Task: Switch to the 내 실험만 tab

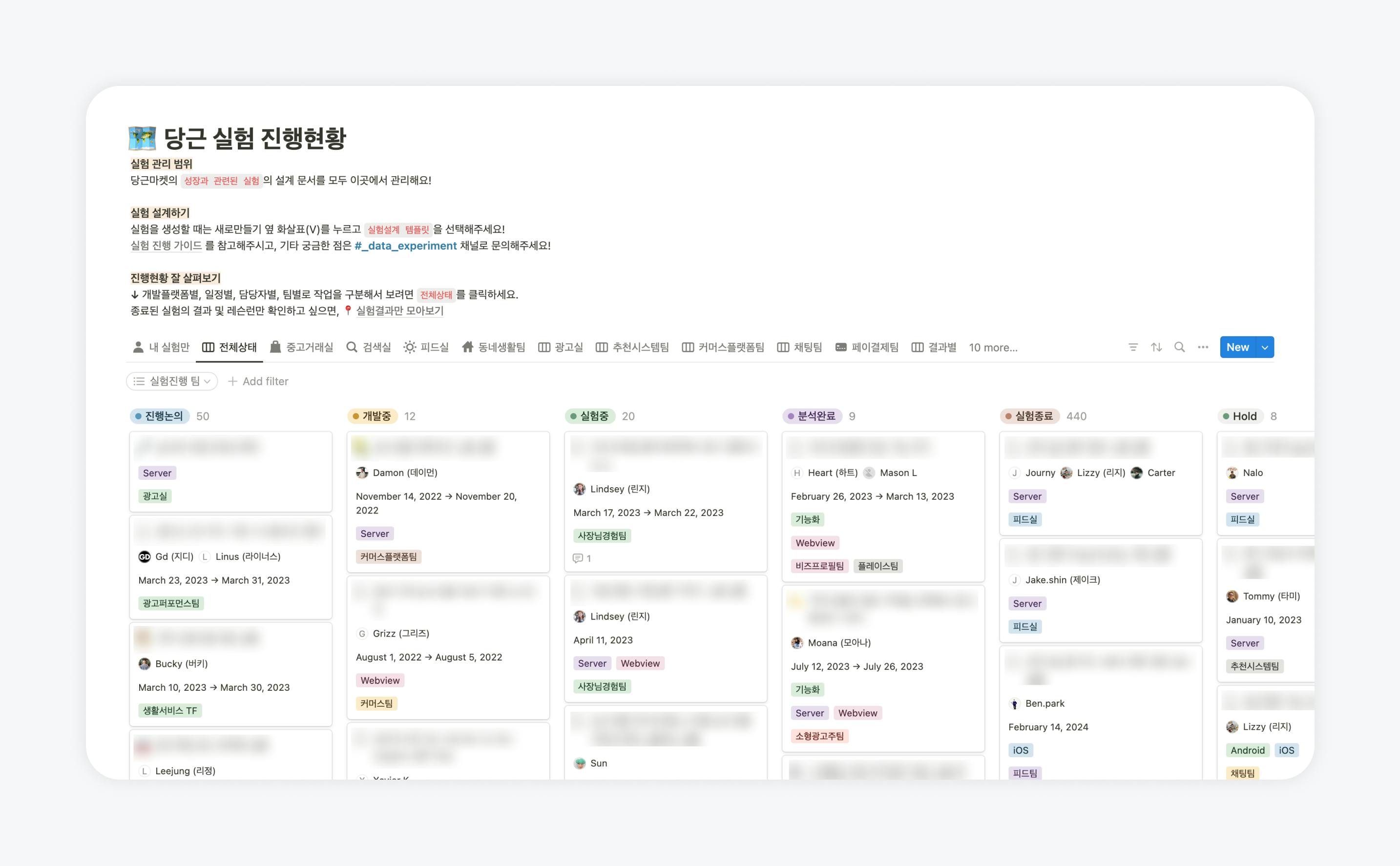Action: coord(161,347)
